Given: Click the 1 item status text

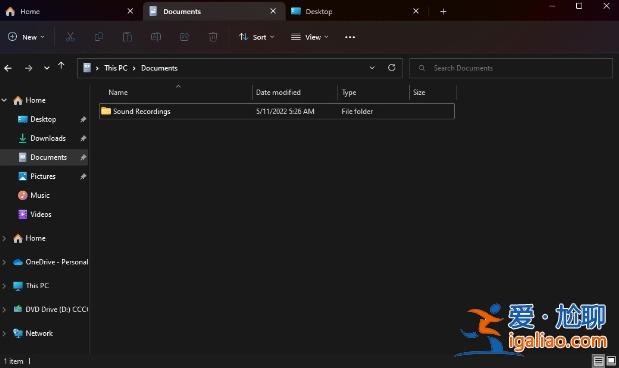Looking at the screenshot, I should tap(13, 361).
